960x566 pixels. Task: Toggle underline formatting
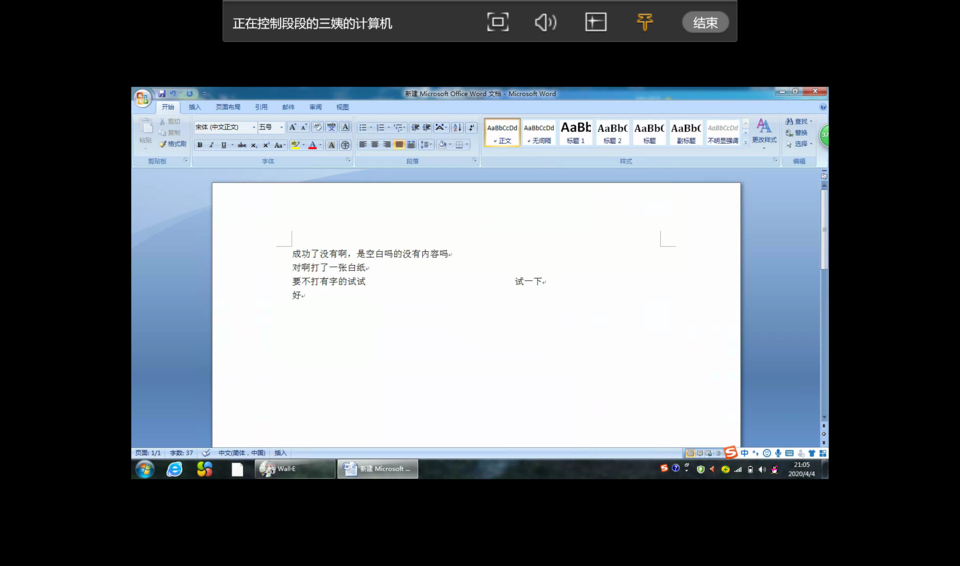223,145
